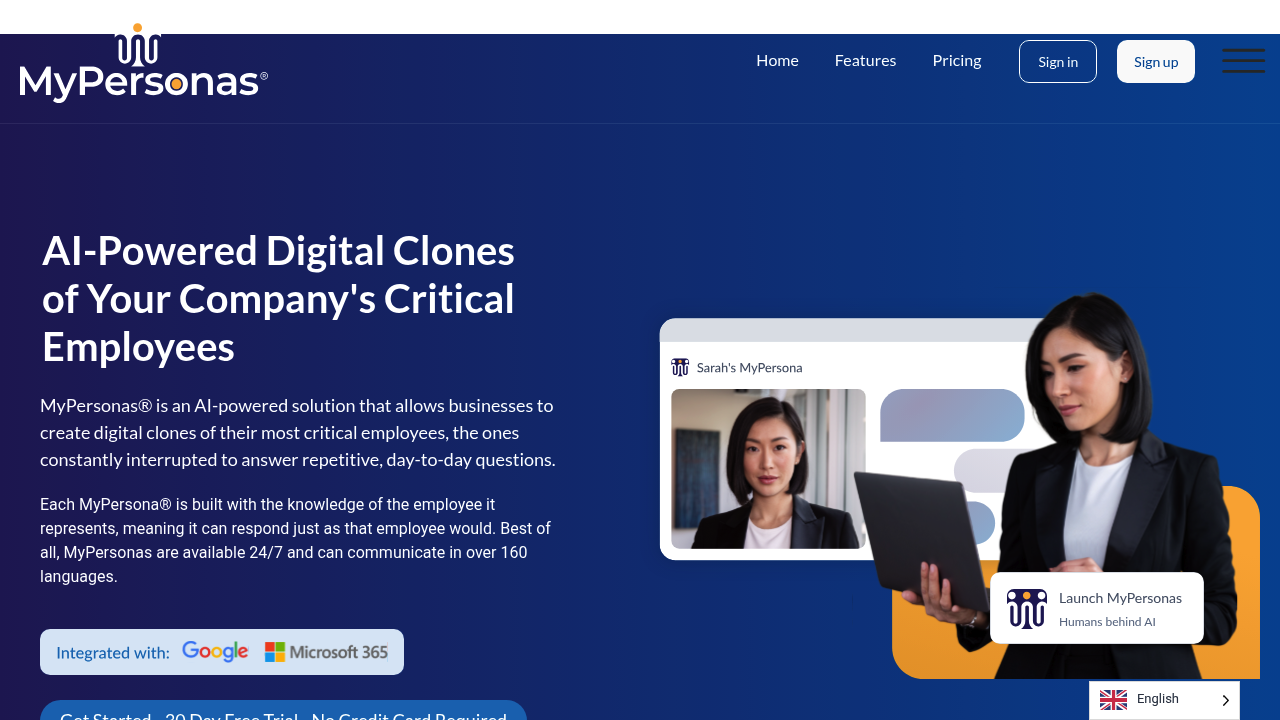
Task: Click the Microsoft 365 logo
Action: [326, 652]
